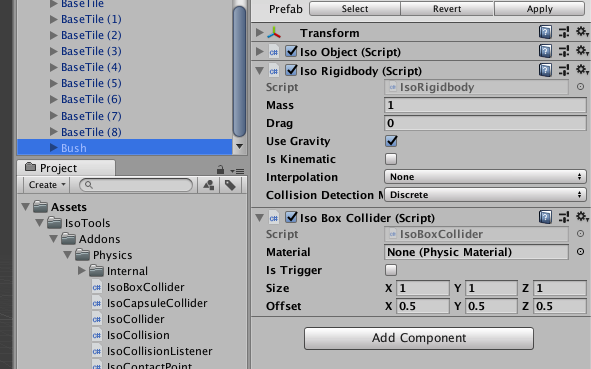This screenshot has height=369, width=591.
Task: Open Collision Detection Mode dropdown
Action: tap(485, 194)
